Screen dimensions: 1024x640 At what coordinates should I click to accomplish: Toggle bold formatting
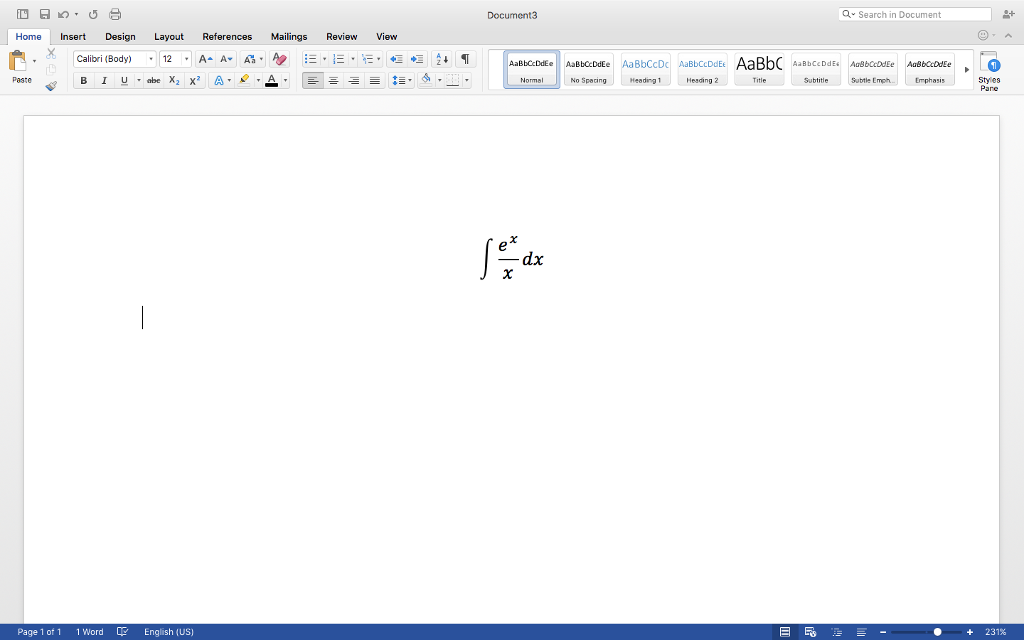point(83,80)
